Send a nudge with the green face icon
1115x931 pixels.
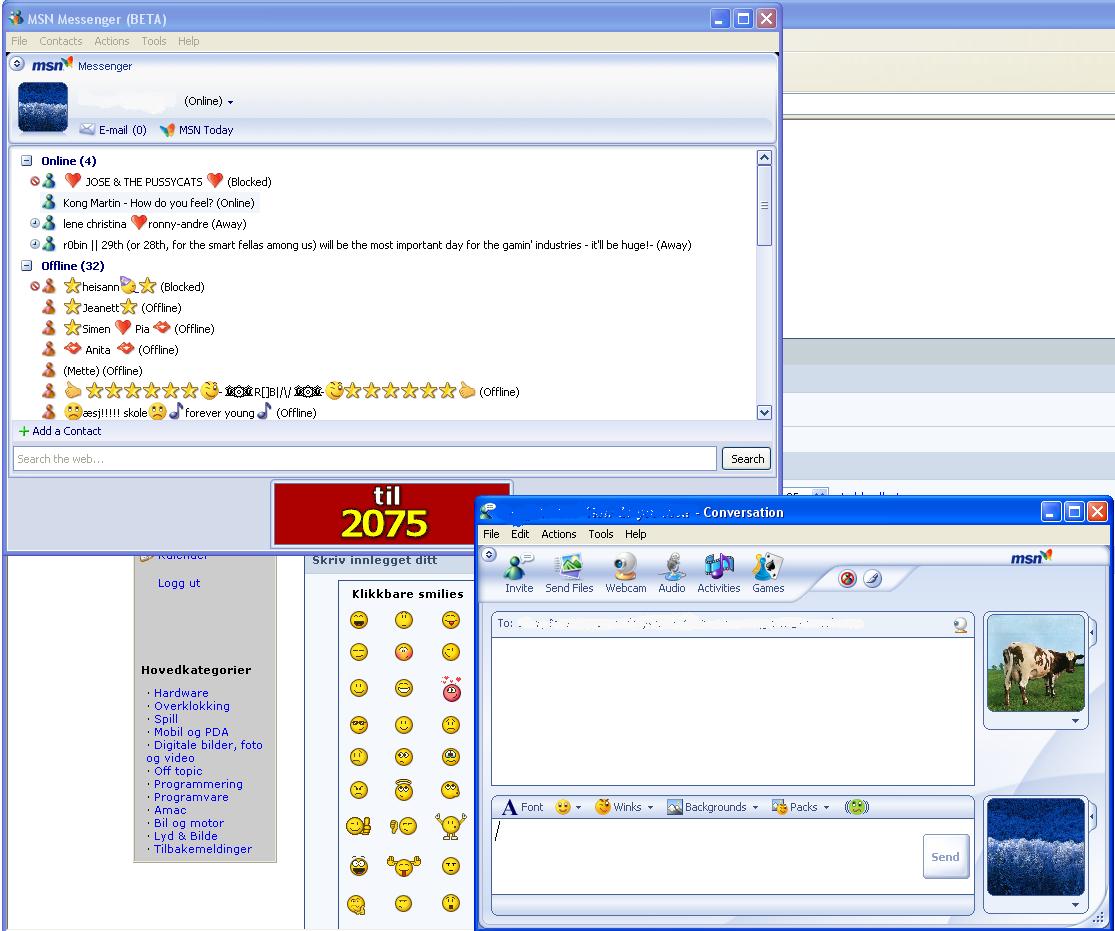point(857,807)
